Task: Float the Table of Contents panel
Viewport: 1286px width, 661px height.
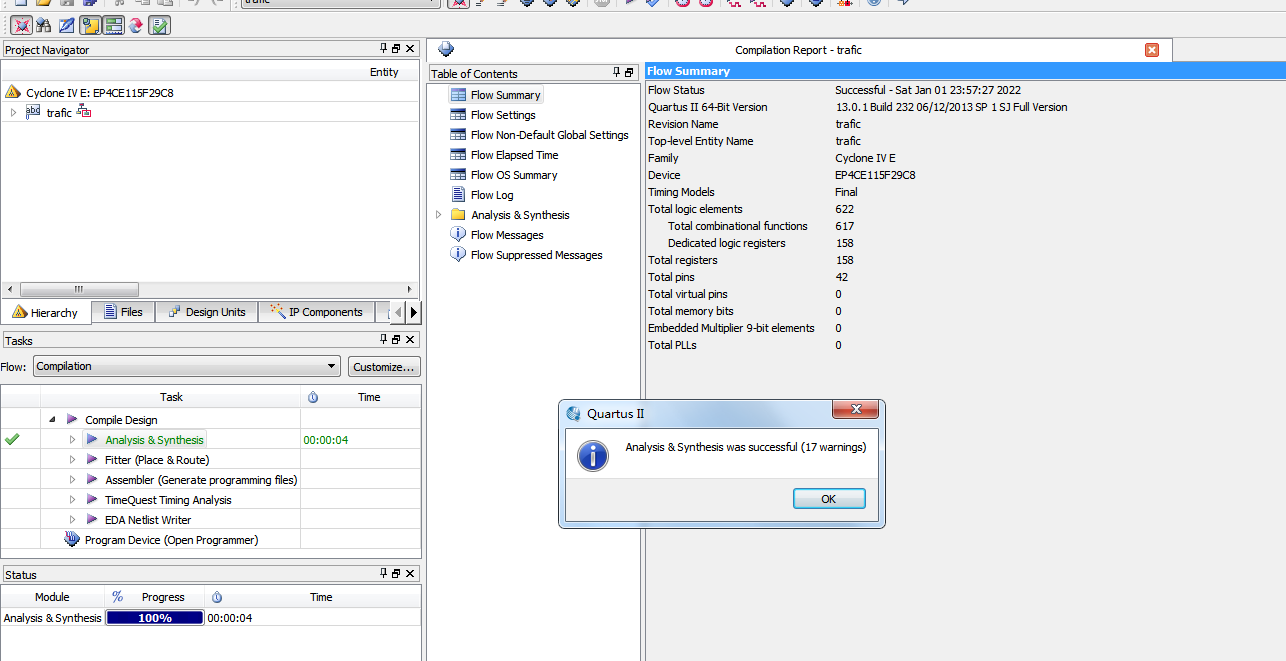Action: click(629, 73)
